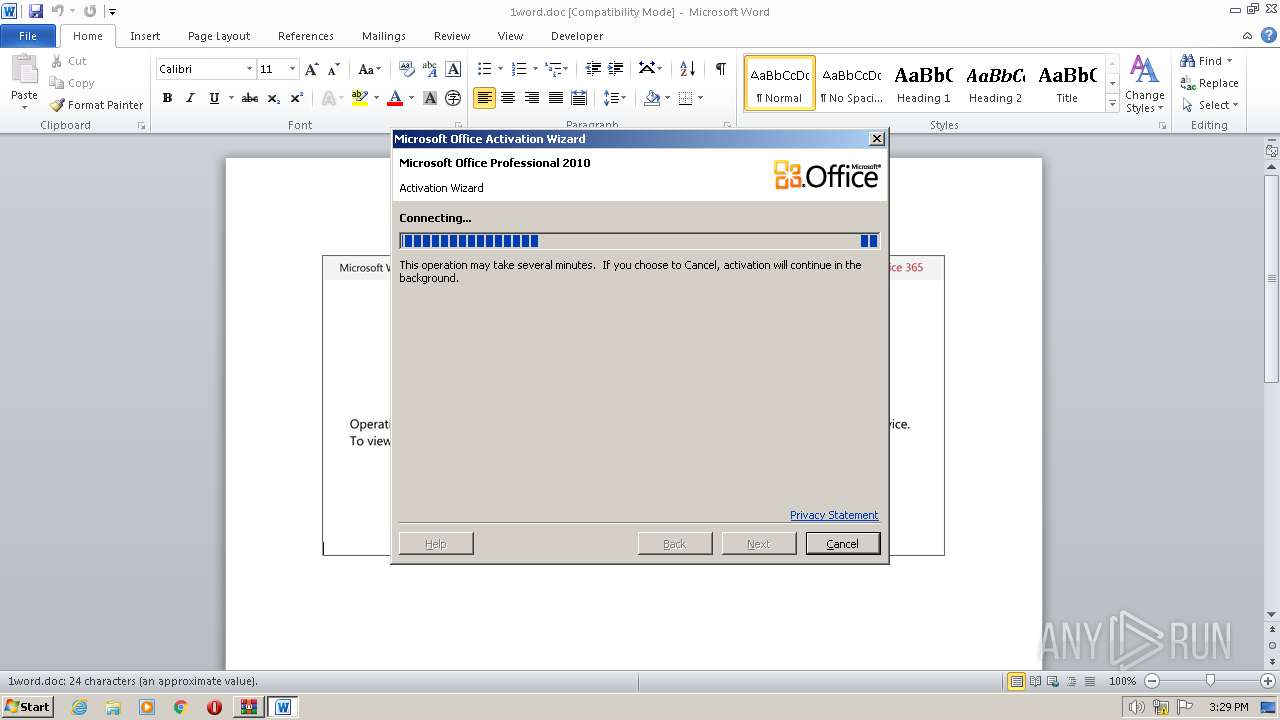Screen dimensions: 1280x720
Task: Click the Word Help question mark icon
Action: 1268,36
